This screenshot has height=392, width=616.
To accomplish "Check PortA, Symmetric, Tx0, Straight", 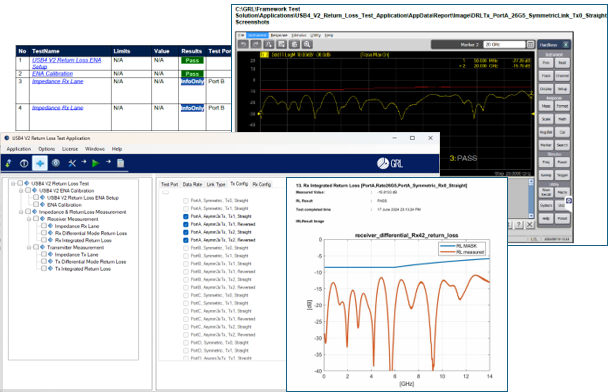I will 186,201.
